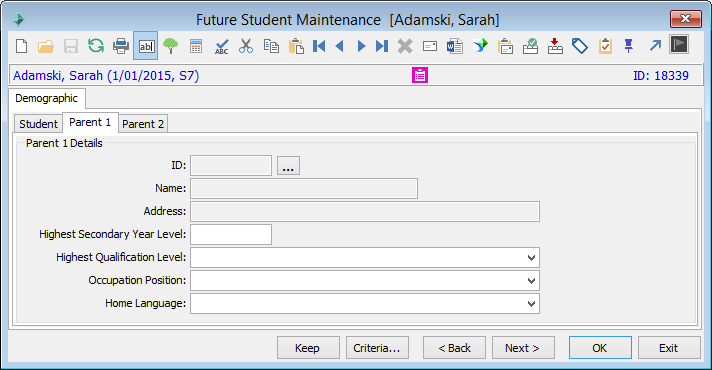Viewport: 712px width, 370px height.
Task: Click the Next > button
Action: [523, 348]
